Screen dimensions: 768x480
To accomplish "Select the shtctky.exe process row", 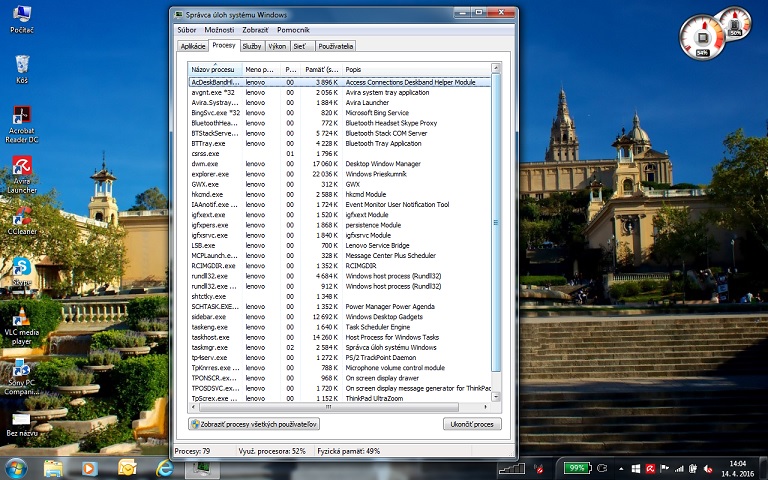I will click(339, 296).
